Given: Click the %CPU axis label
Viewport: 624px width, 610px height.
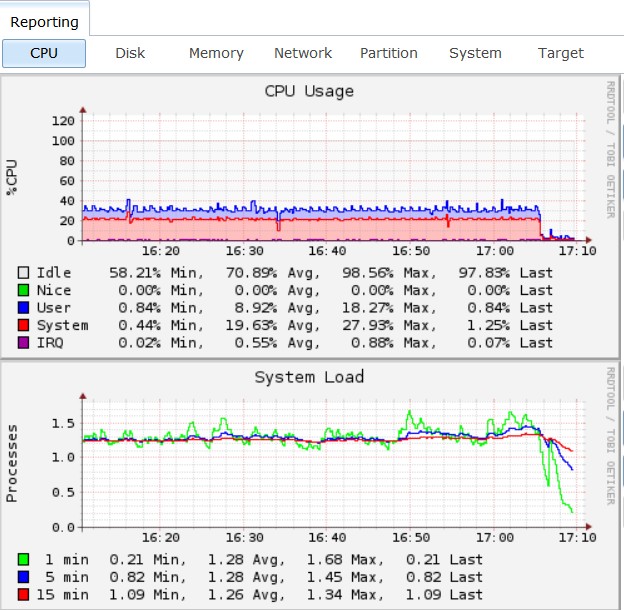Looking at the screenshot, I should tap(12, 177).
